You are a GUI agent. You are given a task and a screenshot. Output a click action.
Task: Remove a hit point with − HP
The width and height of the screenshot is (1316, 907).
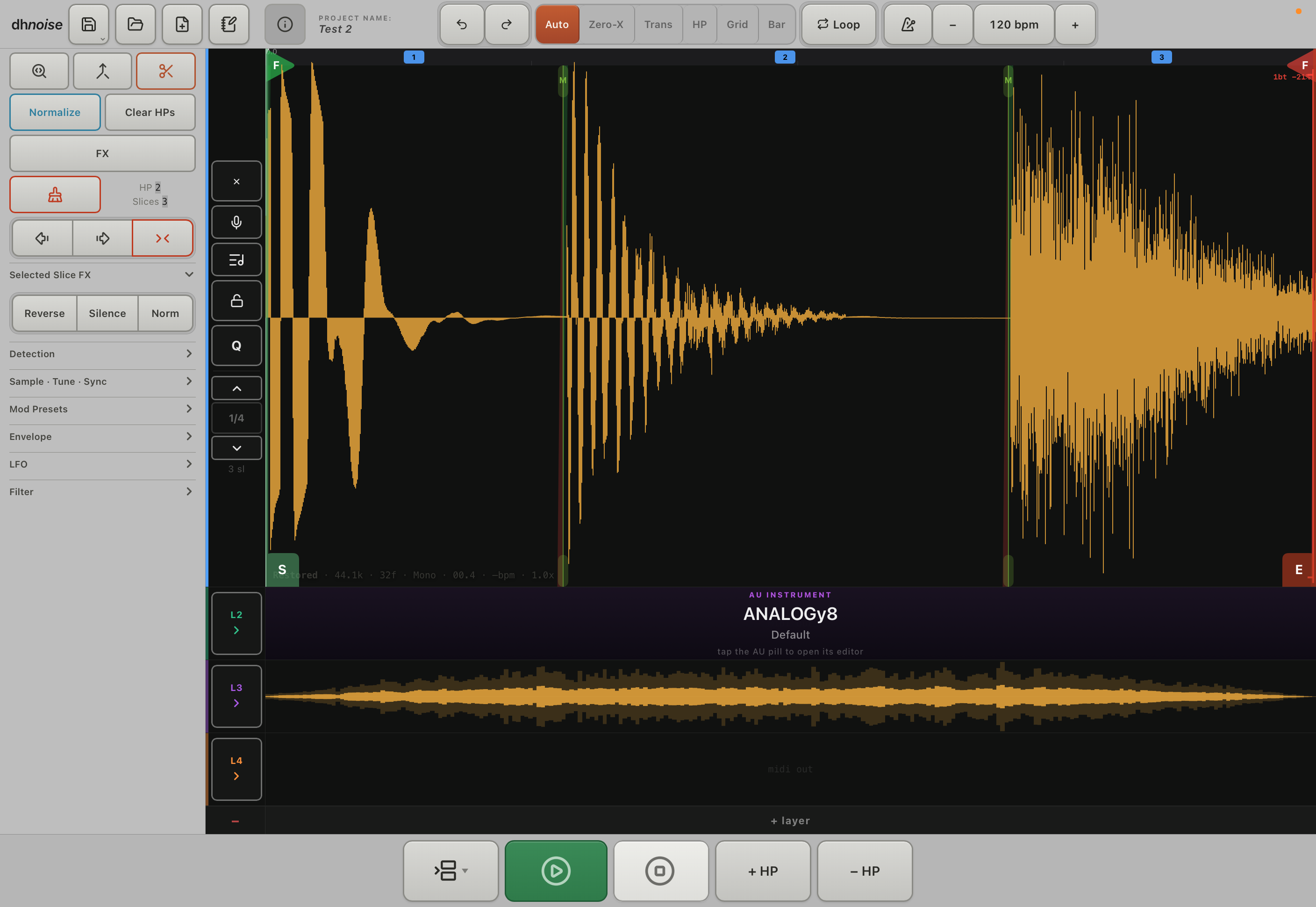(865, 871)
